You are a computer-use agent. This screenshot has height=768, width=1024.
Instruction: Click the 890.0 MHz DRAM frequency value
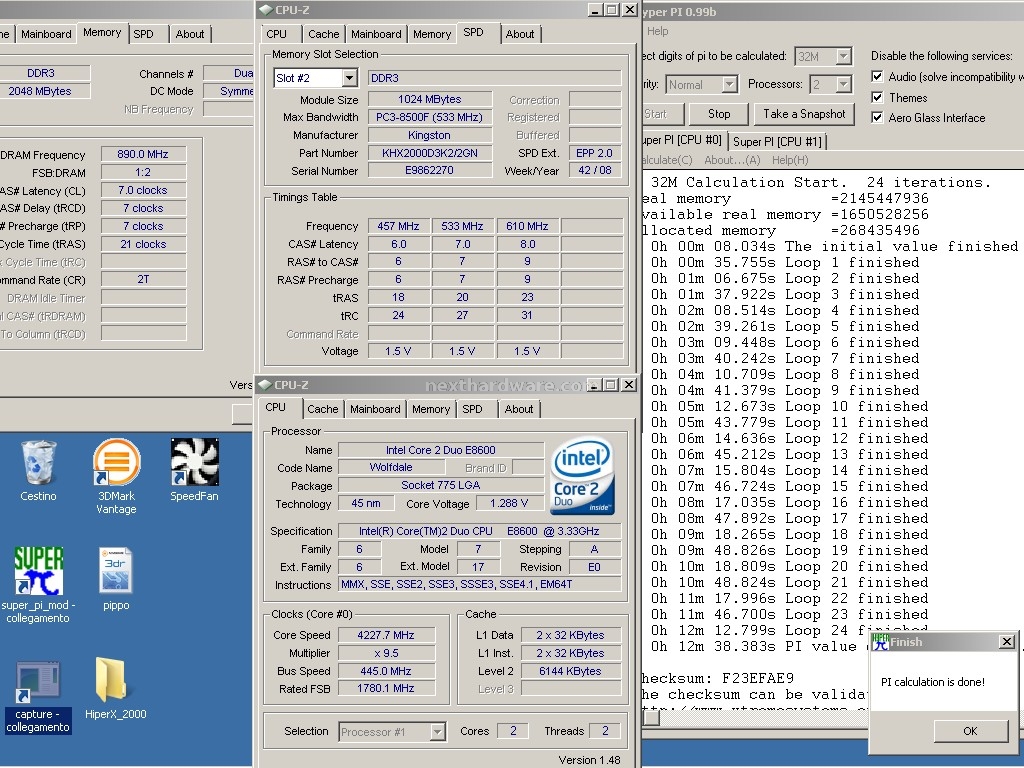(x=143, y=154)
